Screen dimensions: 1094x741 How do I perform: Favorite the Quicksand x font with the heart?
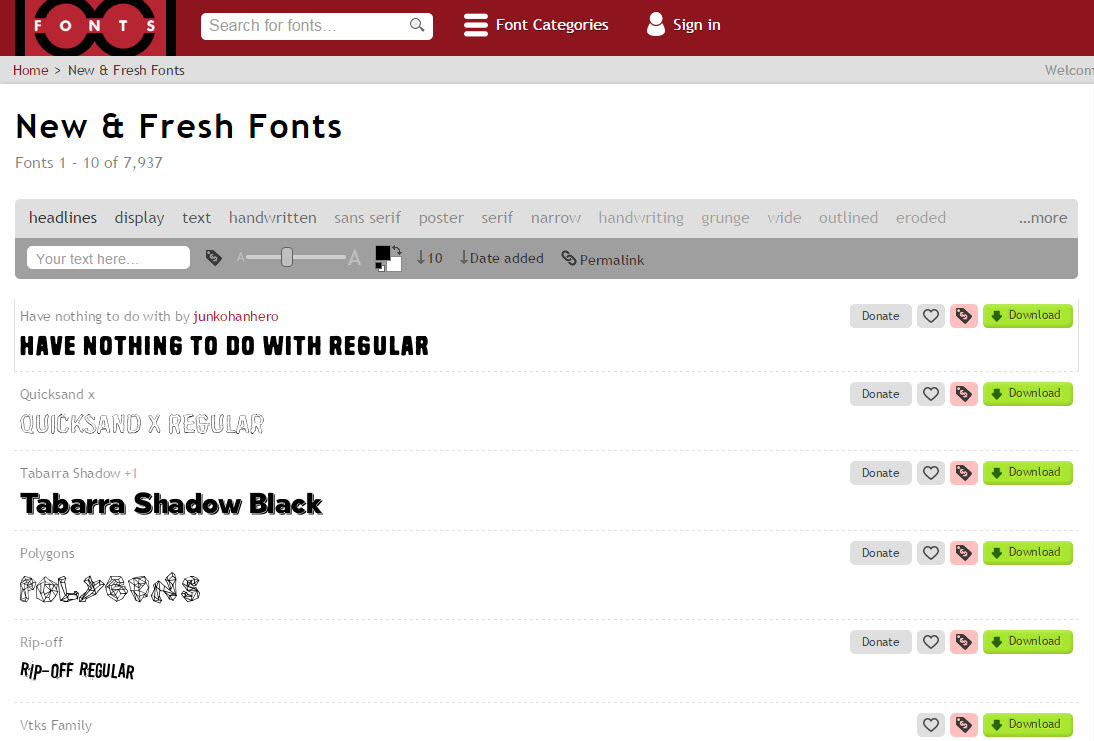click(930, 393)
